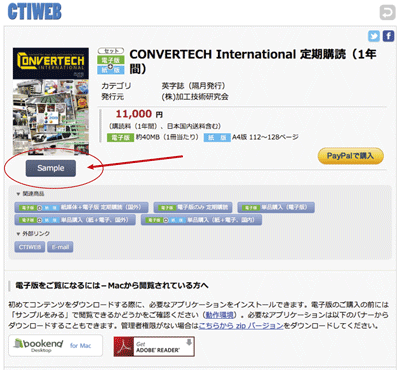Screen dimensions: 400x370
Task: Click the gray back arrow icon
Action: 387,13
